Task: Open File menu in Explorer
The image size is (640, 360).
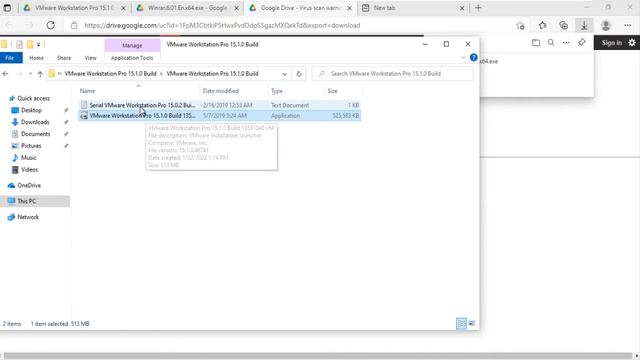Action: [10, 58]
